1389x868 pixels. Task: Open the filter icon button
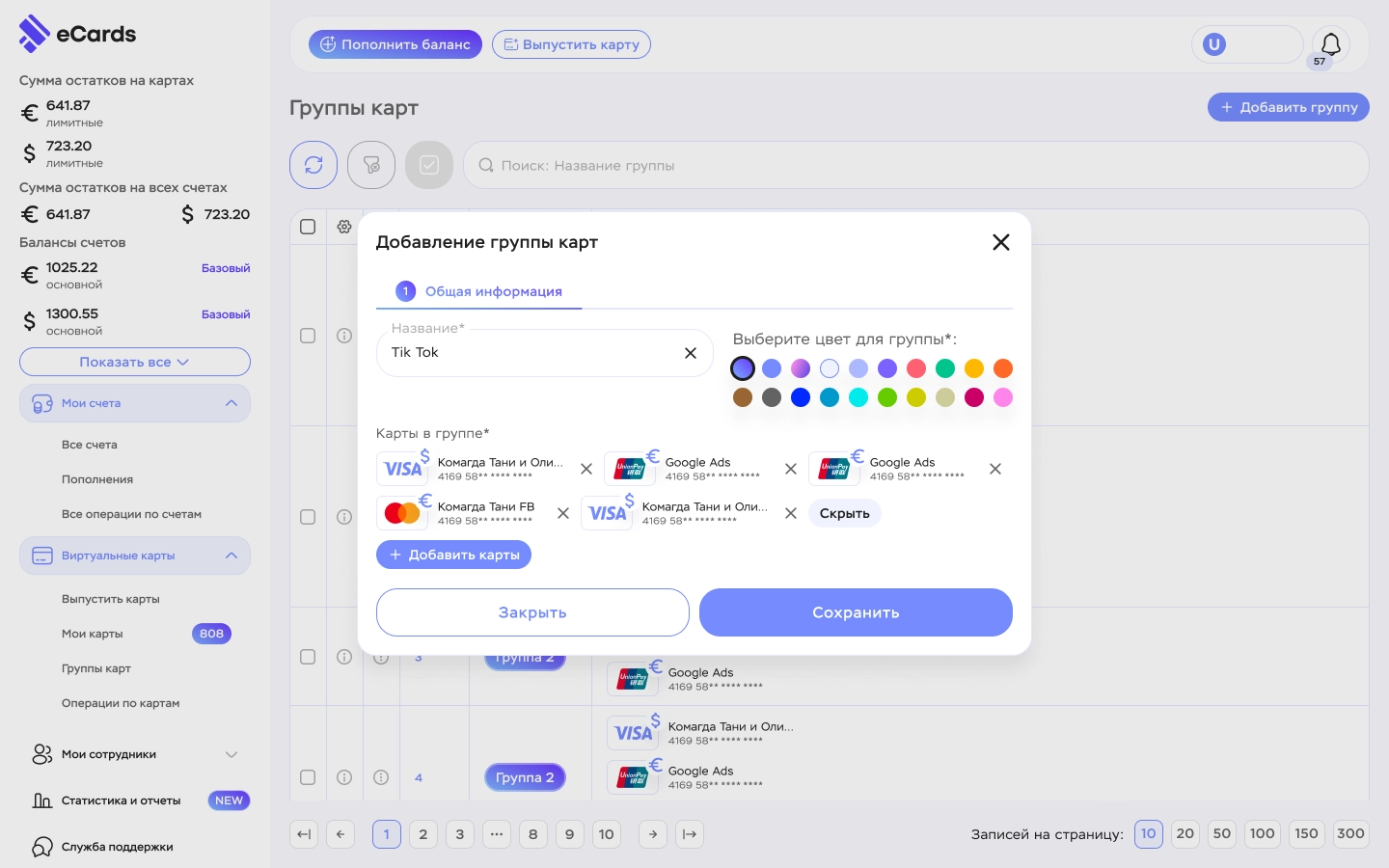coord(371,165)
